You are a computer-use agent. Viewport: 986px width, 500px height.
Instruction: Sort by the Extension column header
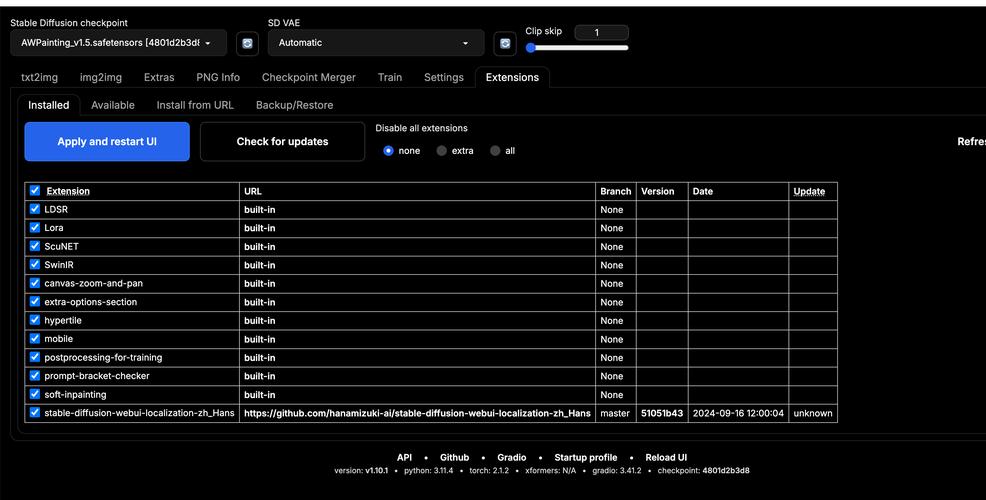pos(68,191)
